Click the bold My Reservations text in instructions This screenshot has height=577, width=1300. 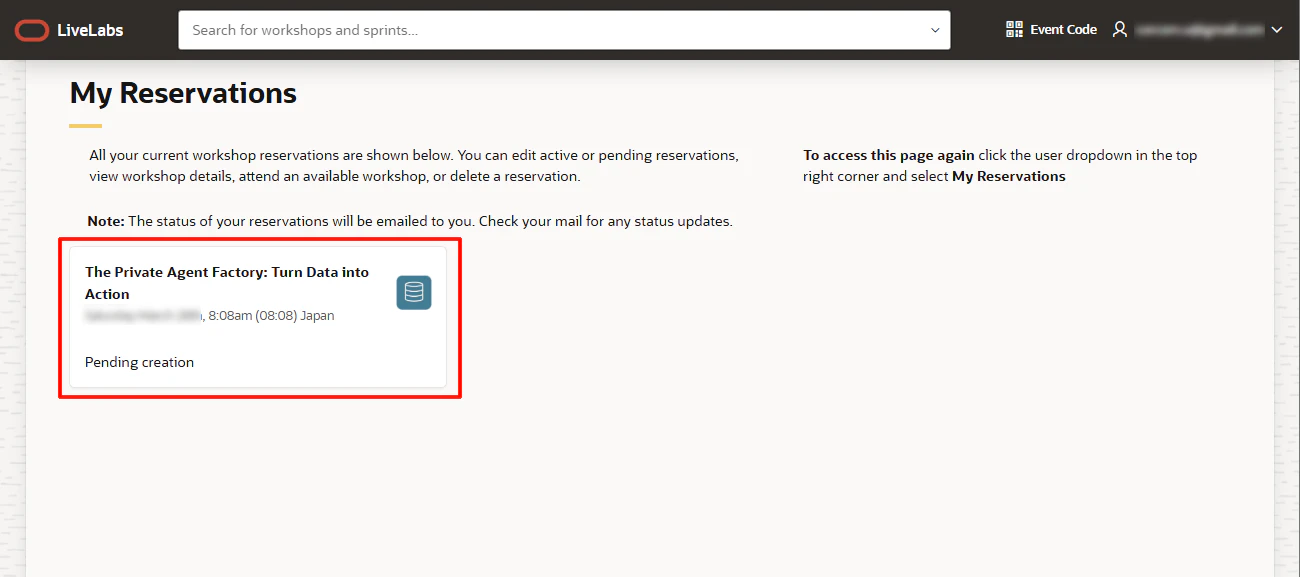click(1009, 176)
